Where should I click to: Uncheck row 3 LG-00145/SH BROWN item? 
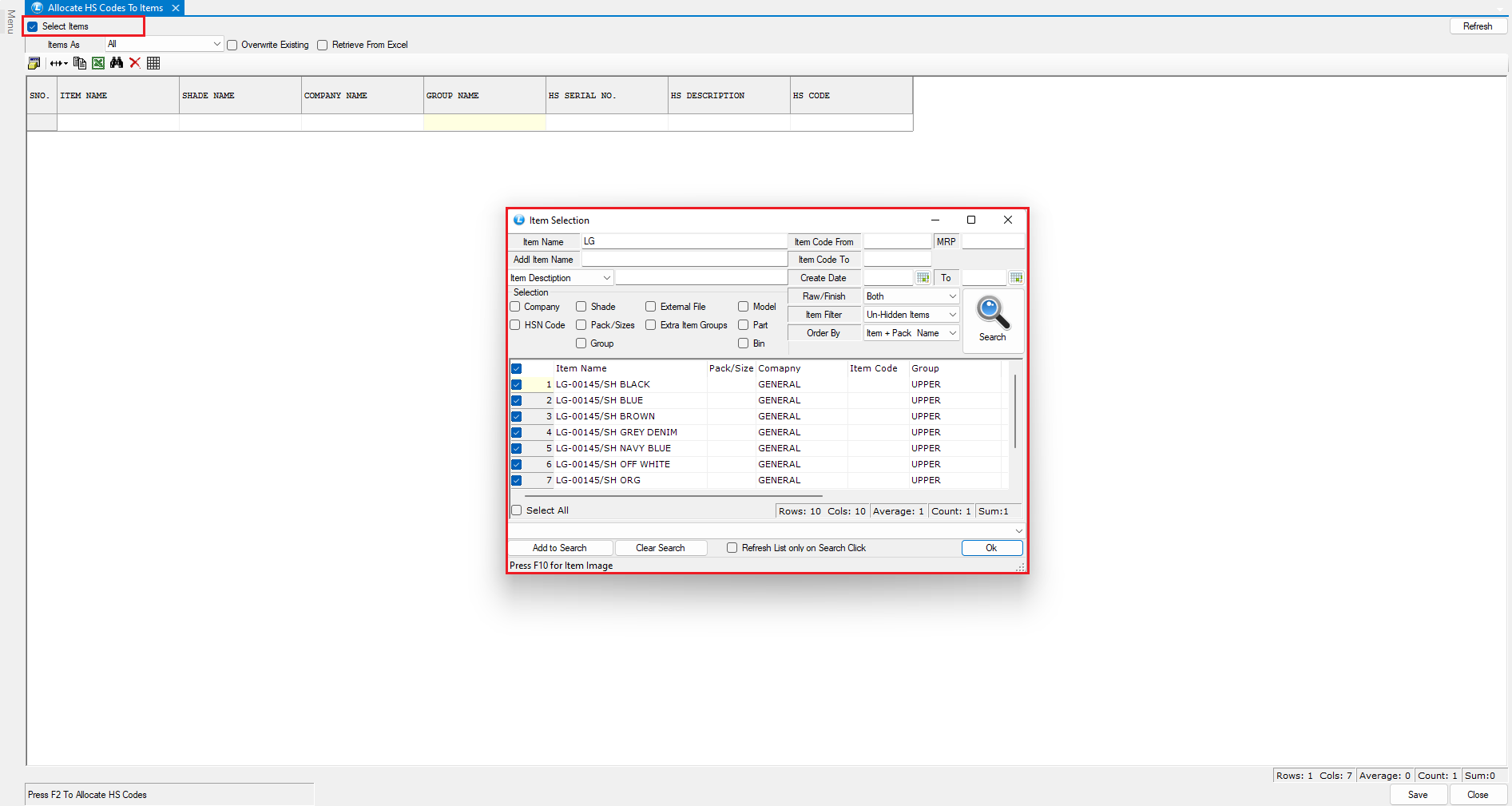coord(517,416)
